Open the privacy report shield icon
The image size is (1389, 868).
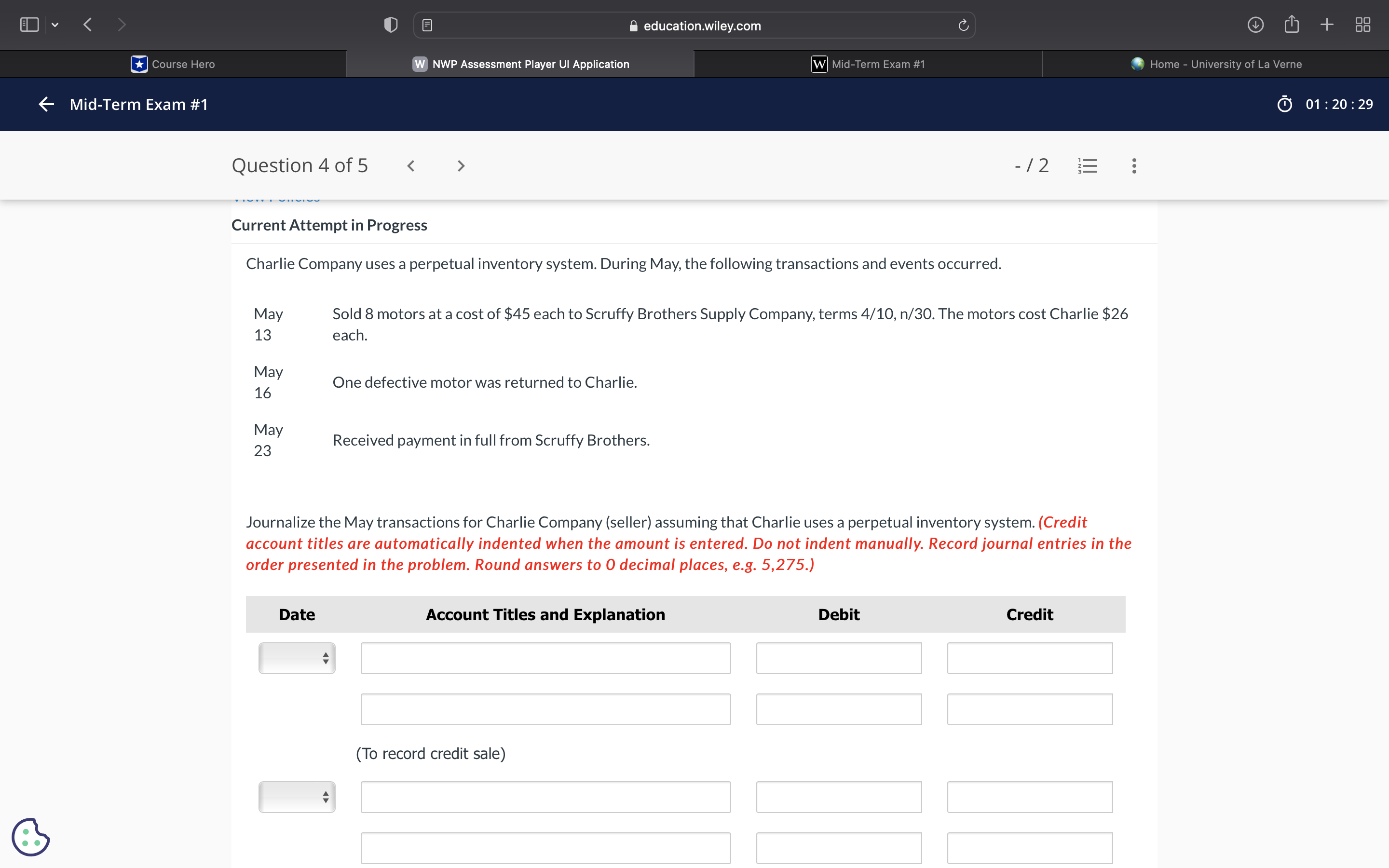point(391,25)
